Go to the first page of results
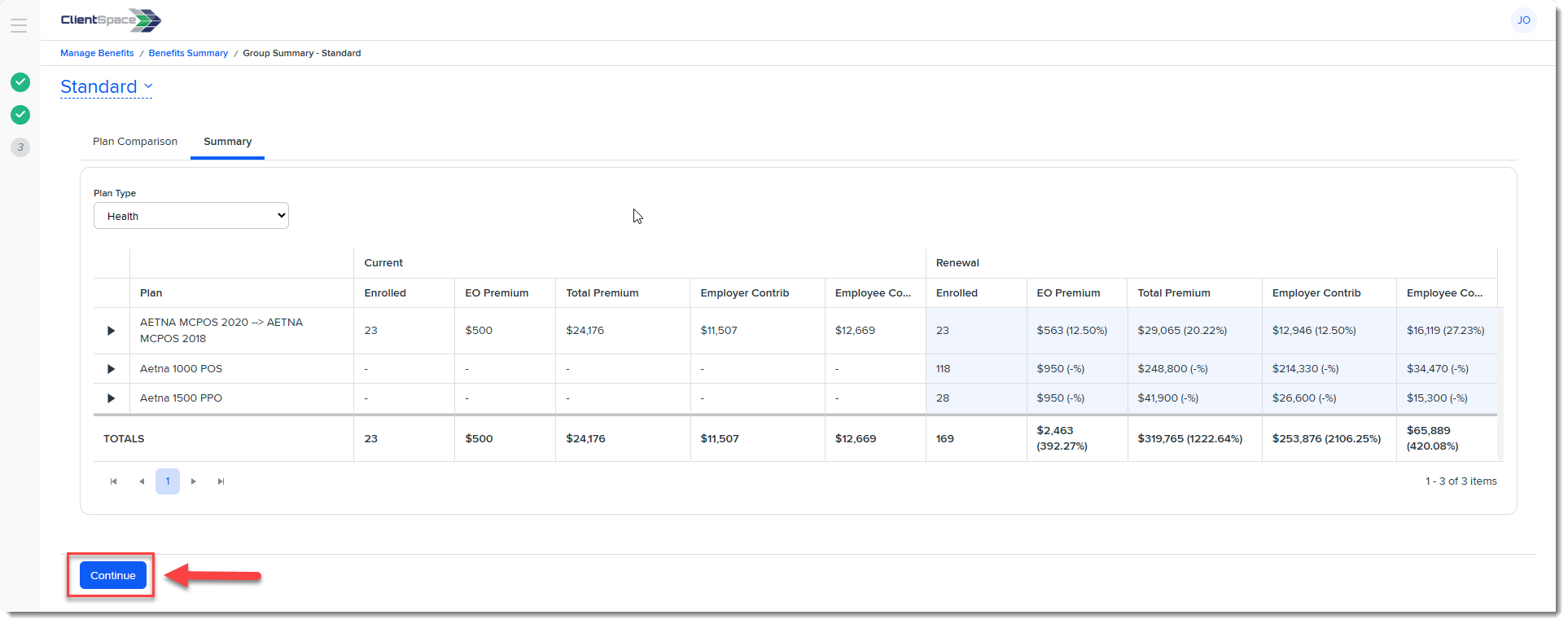Viewport: 1568px width, 624px height. (x=113, y=481)
